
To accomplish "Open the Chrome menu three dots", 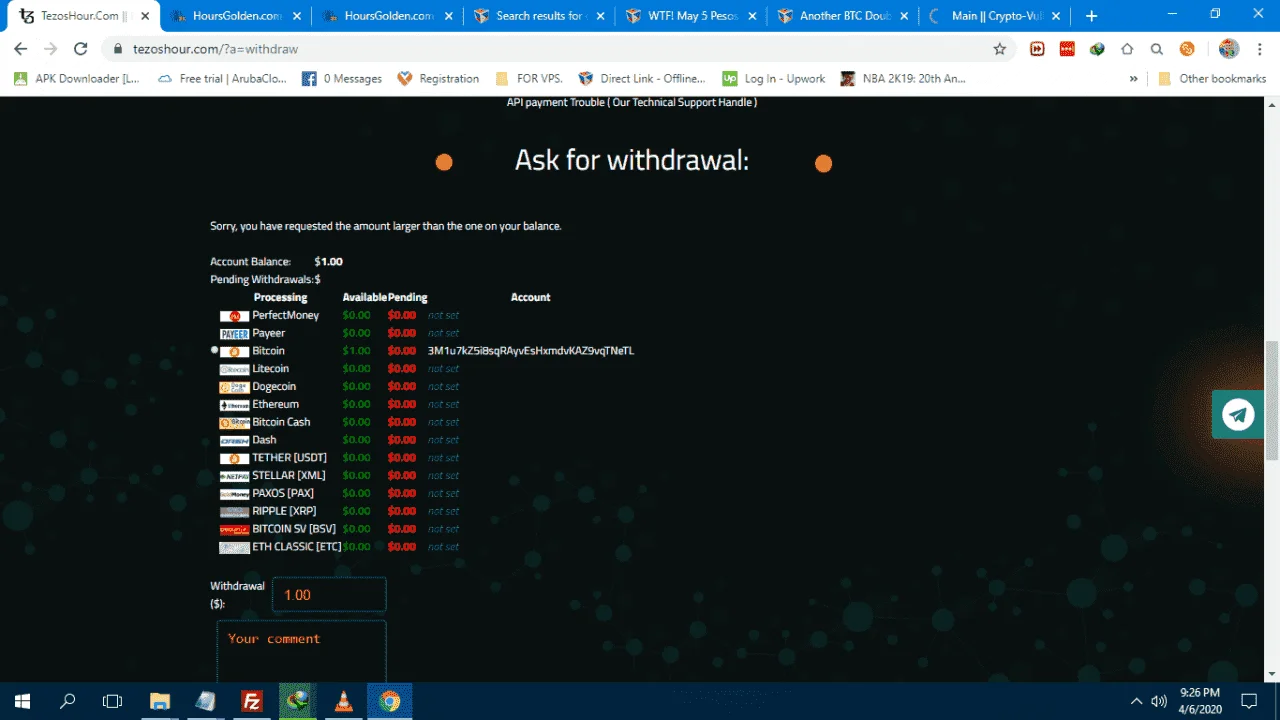I will 1260,49.
